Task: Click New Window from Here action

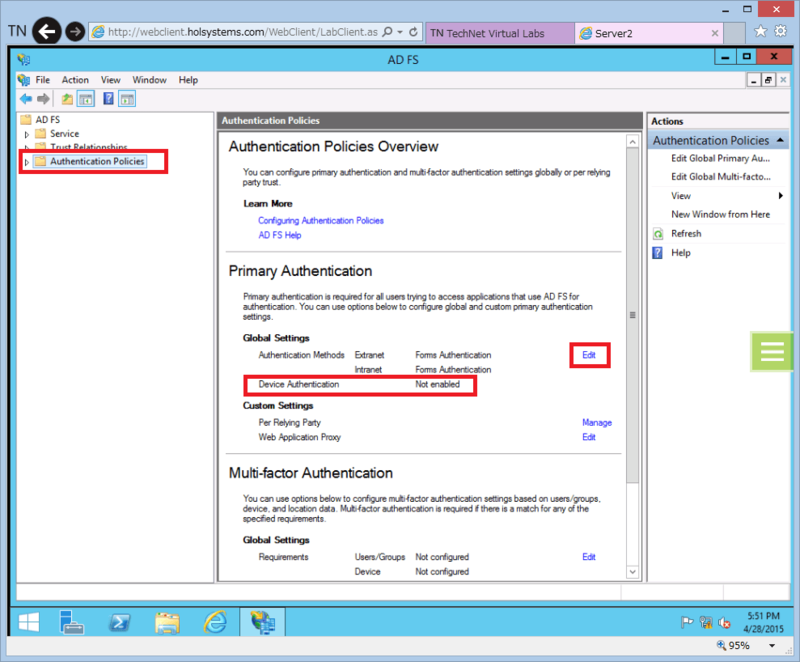Action: coord(720,214)
